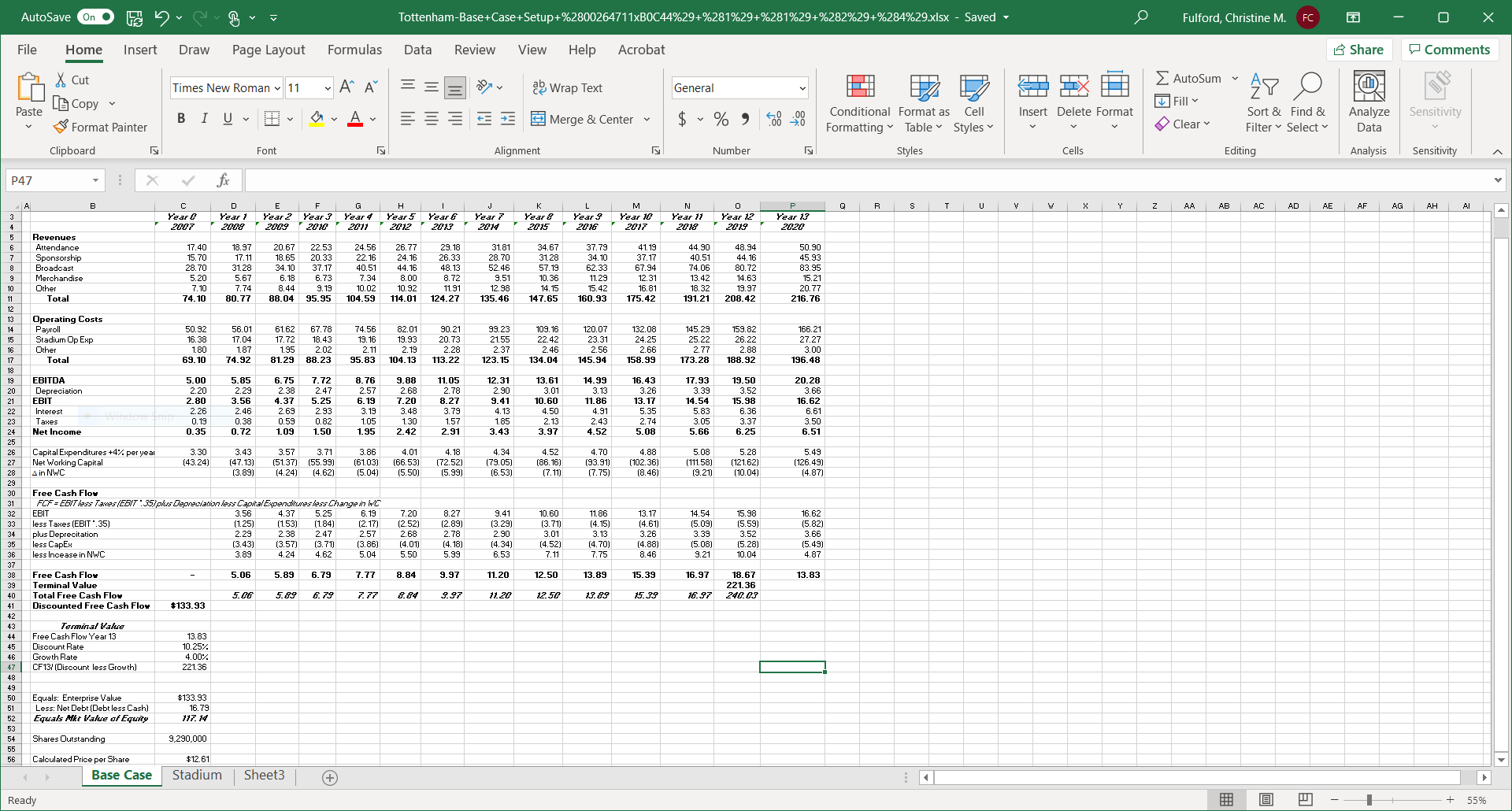Open Sort & Filter options
The image size is (1512, 811).
1262,102
